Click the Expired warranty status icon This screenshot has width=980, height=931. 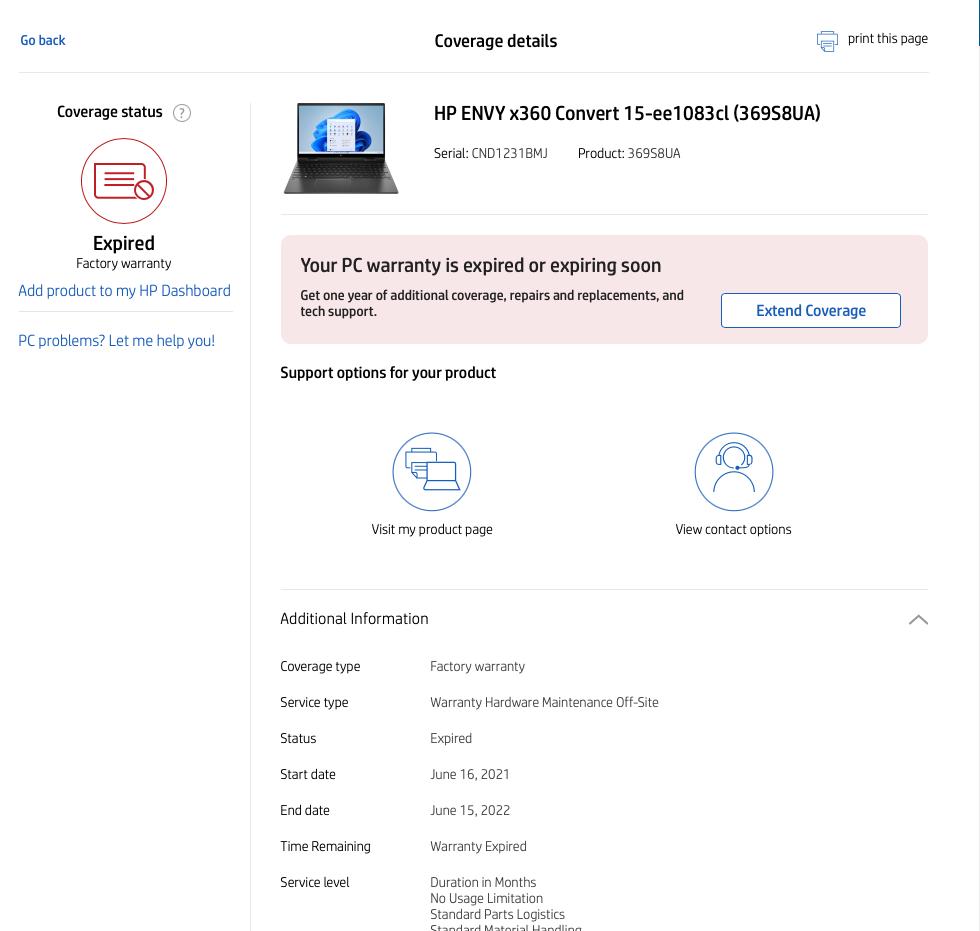tap(124, 181)
